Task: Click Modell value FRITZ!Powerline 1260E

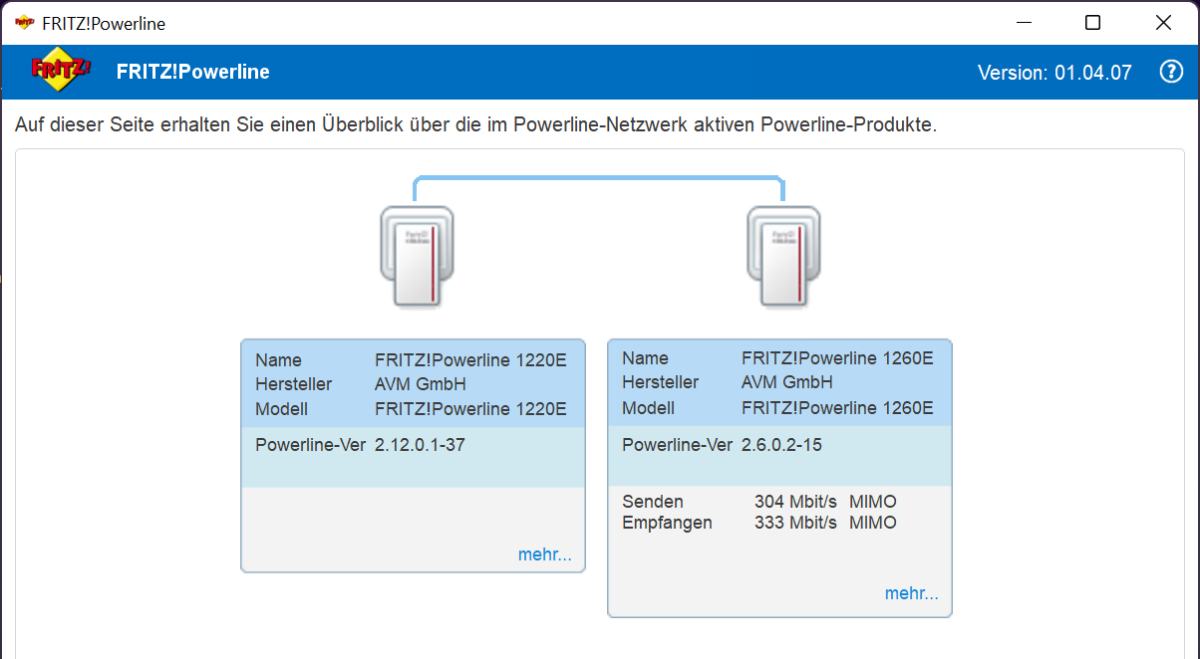Action: coord(838,408)
